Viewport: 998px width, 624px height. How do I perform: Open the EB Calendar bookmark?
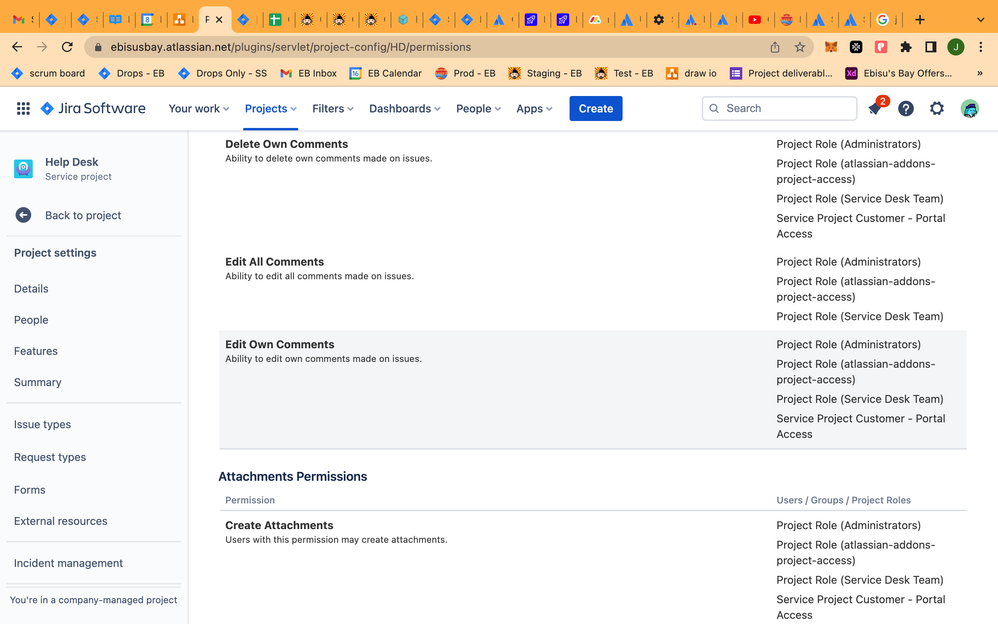386,73
